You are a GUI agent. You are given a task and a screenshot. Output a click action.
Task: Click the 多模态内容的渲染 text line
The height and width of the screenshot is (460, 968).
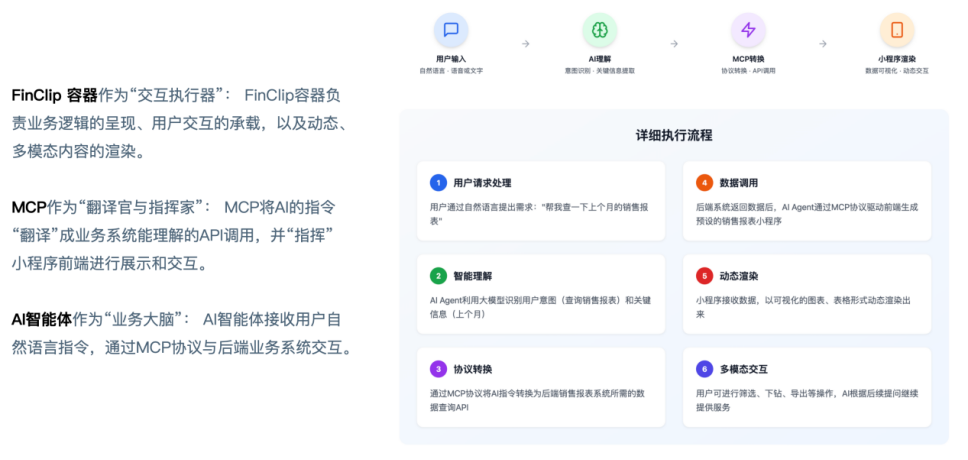(80, 151)
